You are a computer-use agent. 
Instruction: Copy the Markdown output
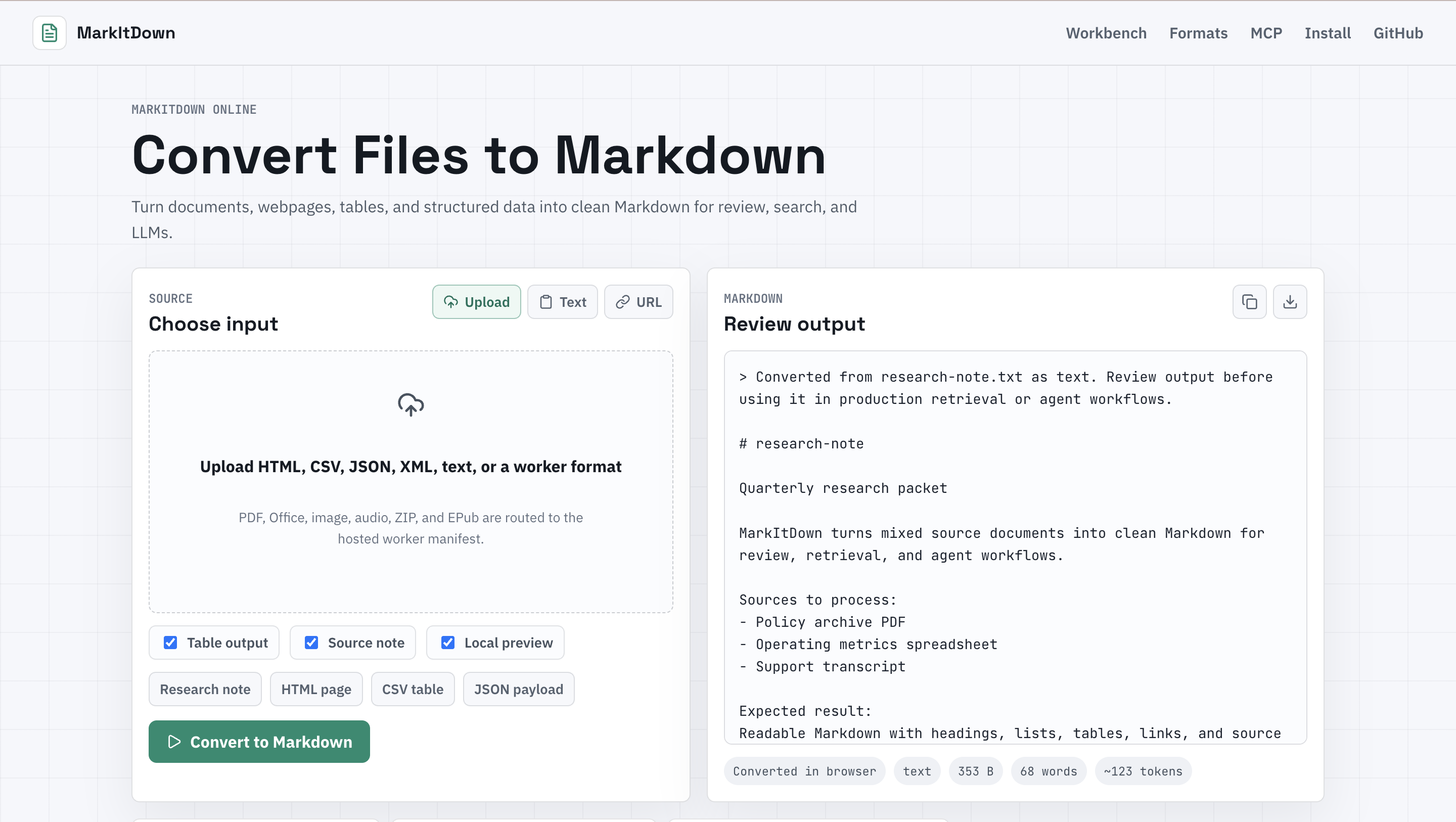pos(1249,301)
